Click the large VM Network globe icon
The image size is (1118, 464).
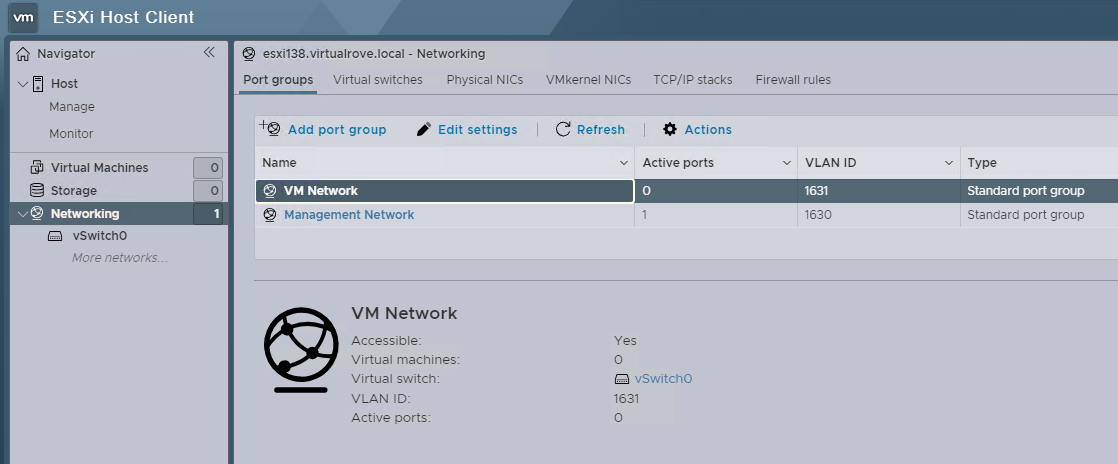coord(301,350)
